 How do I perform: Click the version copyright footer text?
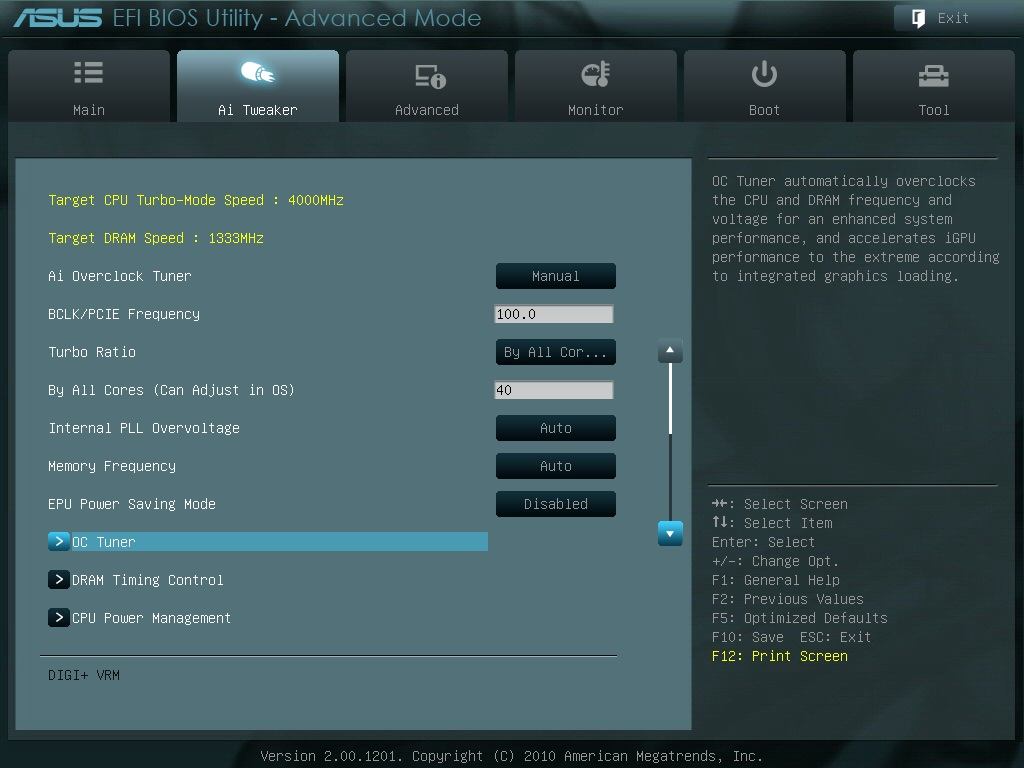tap(511, 756)
